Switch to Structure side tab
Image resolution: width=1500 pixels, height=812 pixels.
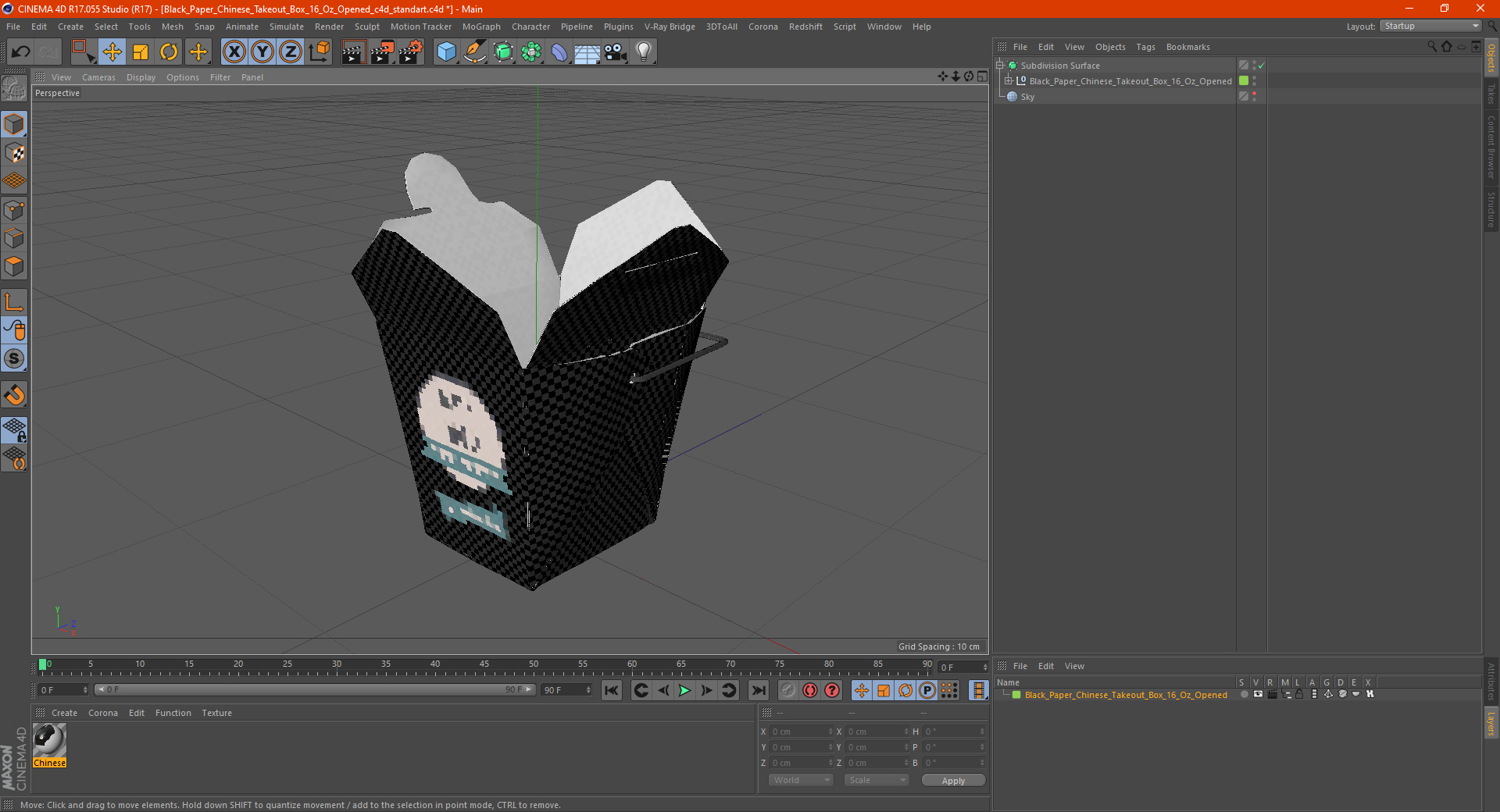pos(1491,209)
